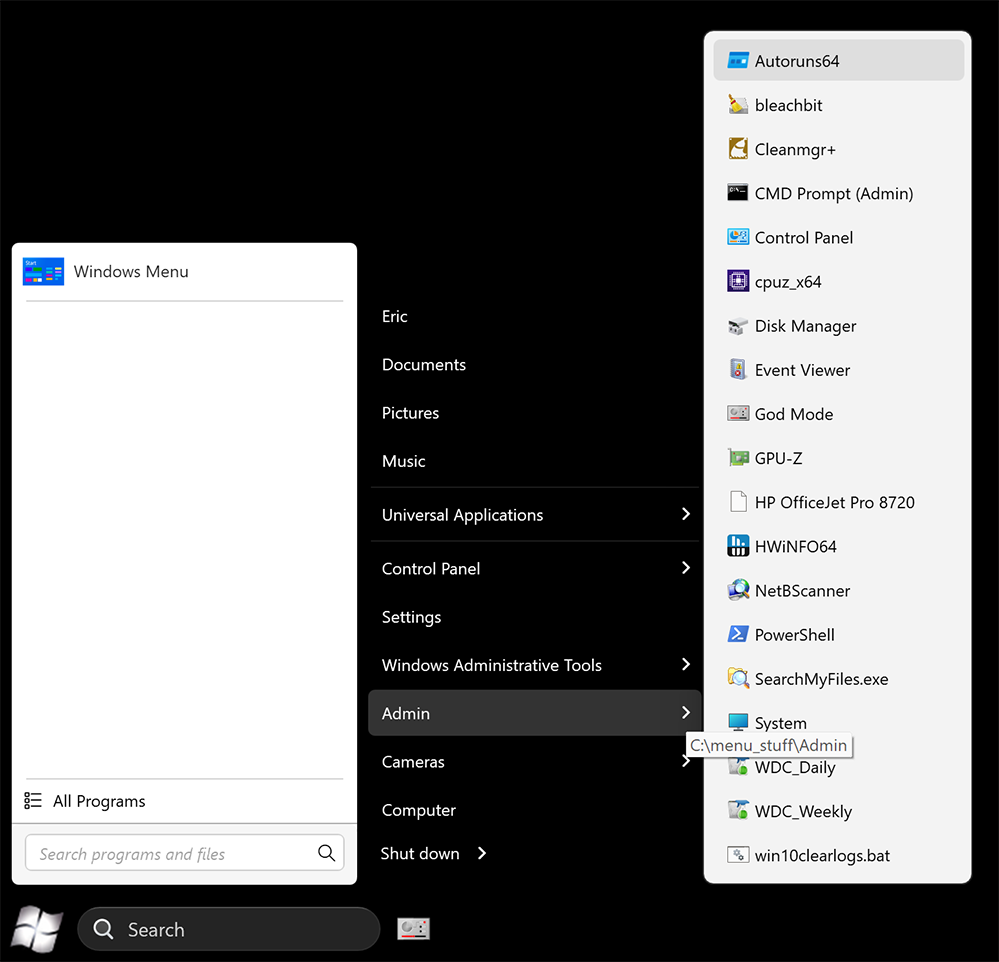999x962 pixels.
Task: Expand the Shut down options arrow
Action: pos(482,853)
